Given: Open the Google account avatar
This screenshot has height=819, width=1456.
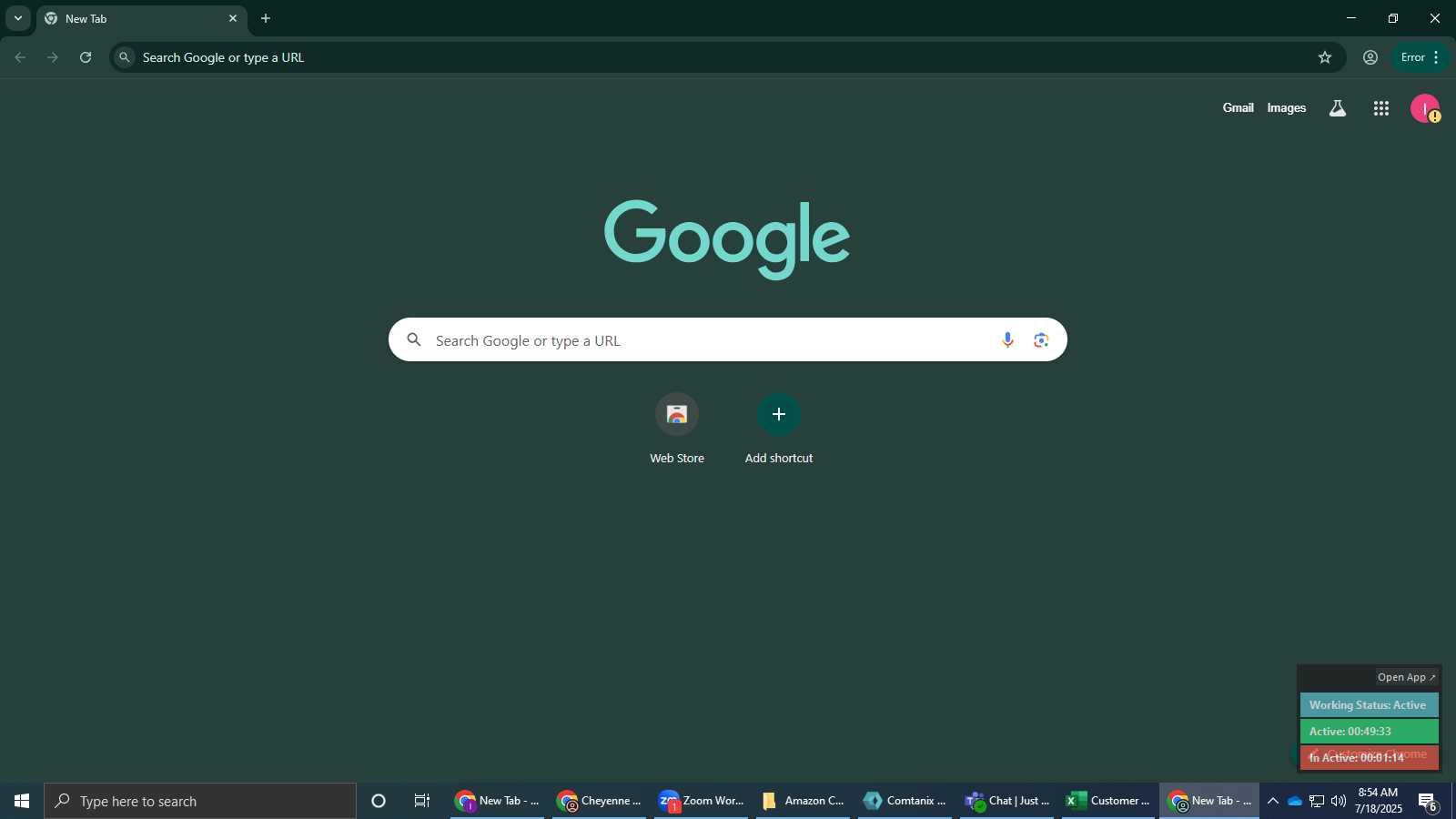Looking at the screenshot, I should [1425, 108].
